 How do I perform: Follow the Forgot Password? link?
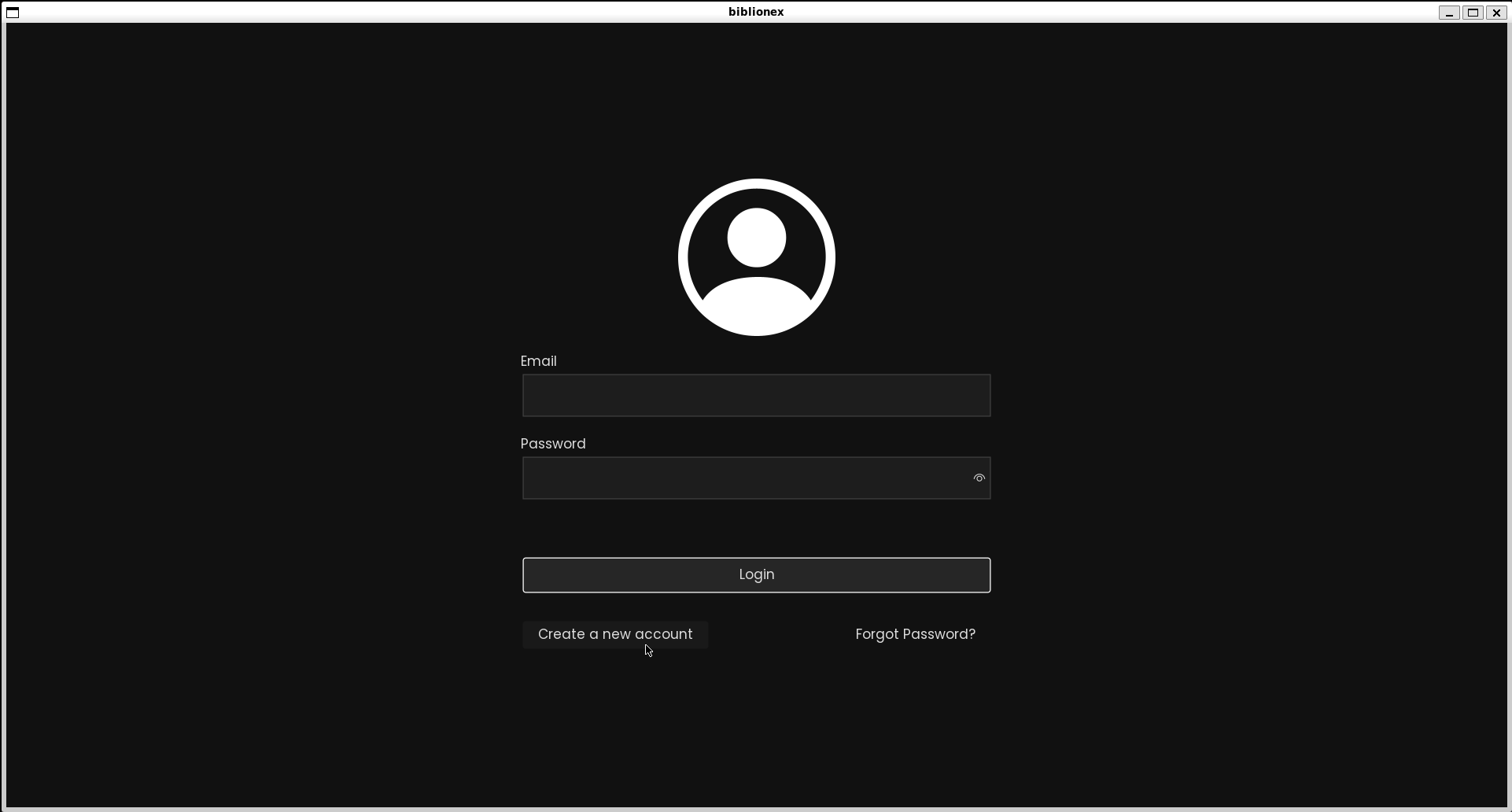tap(915, 634)
